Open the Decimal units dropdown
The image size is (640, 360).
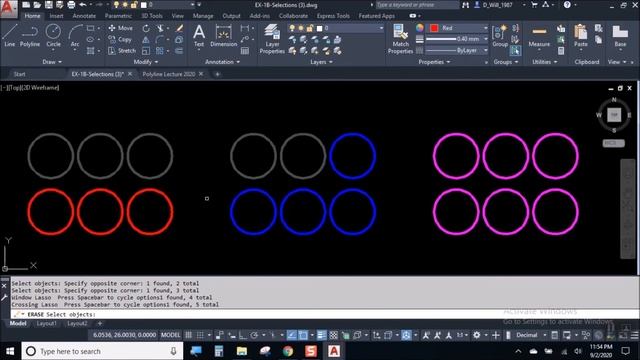(530, 335)
